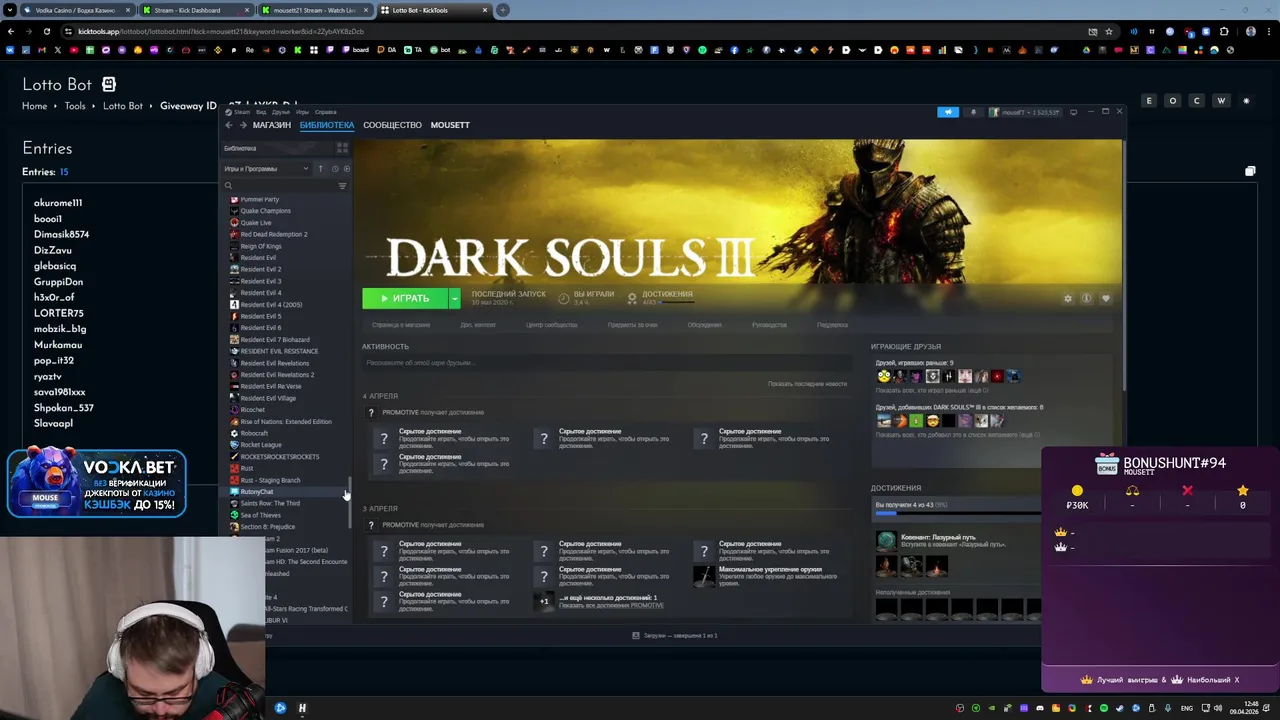Go back in Steam navigation
This screenshot has width=1280, height=720.
click(229, 125)
